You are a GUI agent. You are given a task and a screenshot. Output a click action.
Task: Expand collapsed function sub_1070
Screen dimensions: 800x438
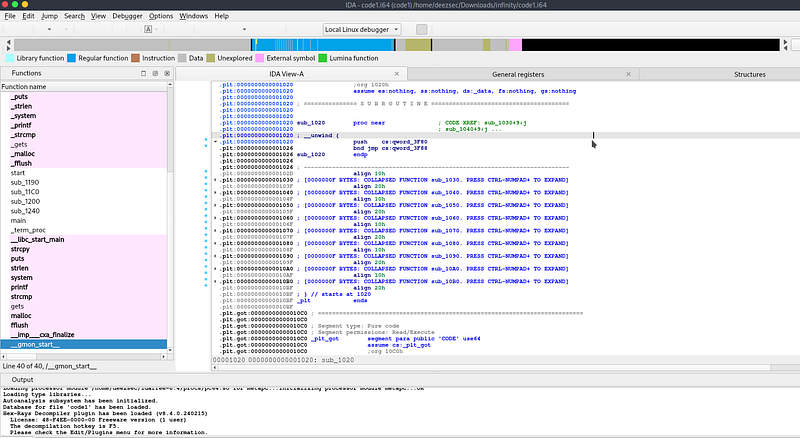(215, 231)
